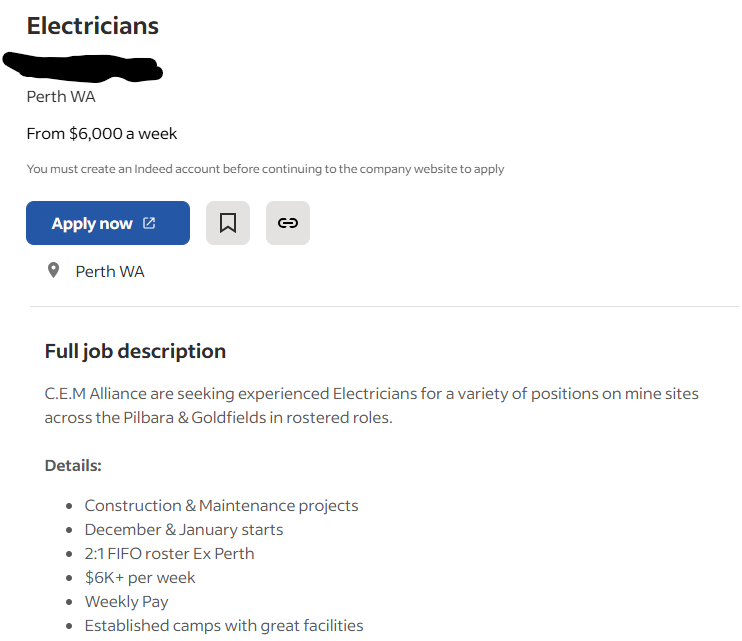Screen dimensions: 742x641
Task: Click the Full job description heading
Action: pyautogui.click(x=135, y=351)
